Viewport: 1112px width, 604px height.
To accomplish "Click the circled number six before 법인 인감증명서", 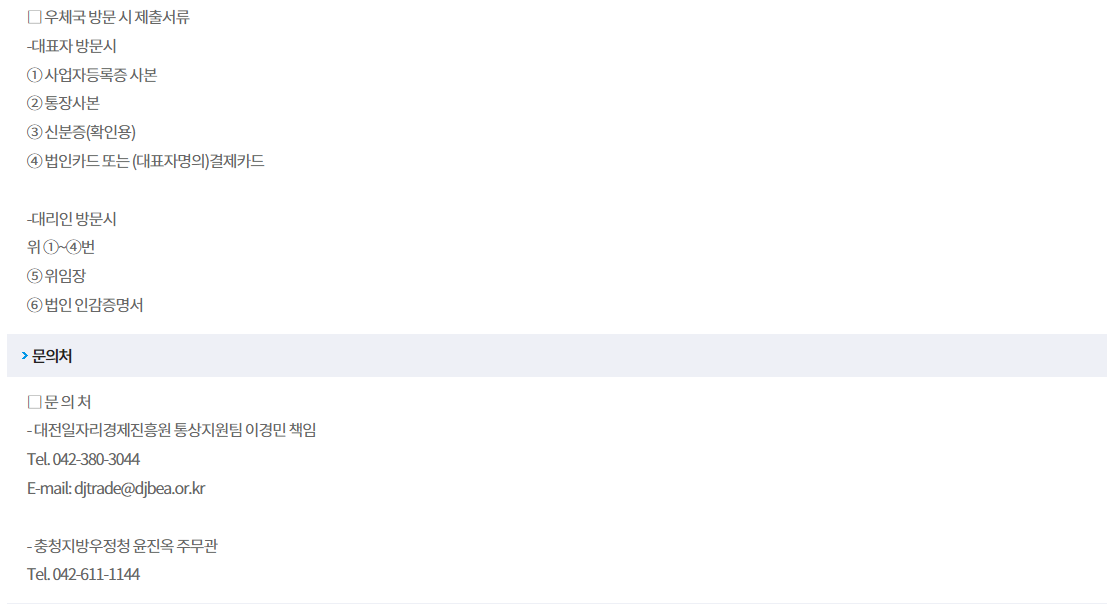I will pyautogui.click(x=34, y=306).
